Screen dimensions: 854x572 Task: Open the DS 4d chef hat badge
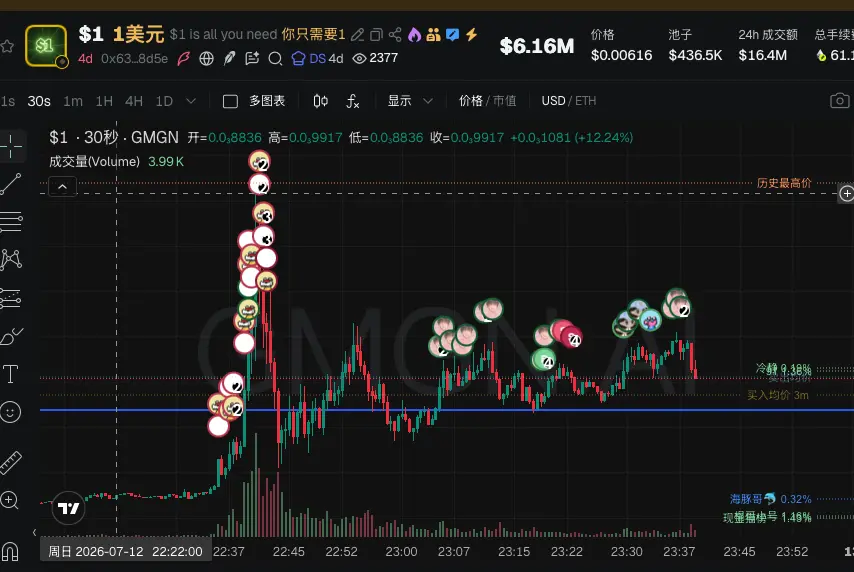point(318,58)
